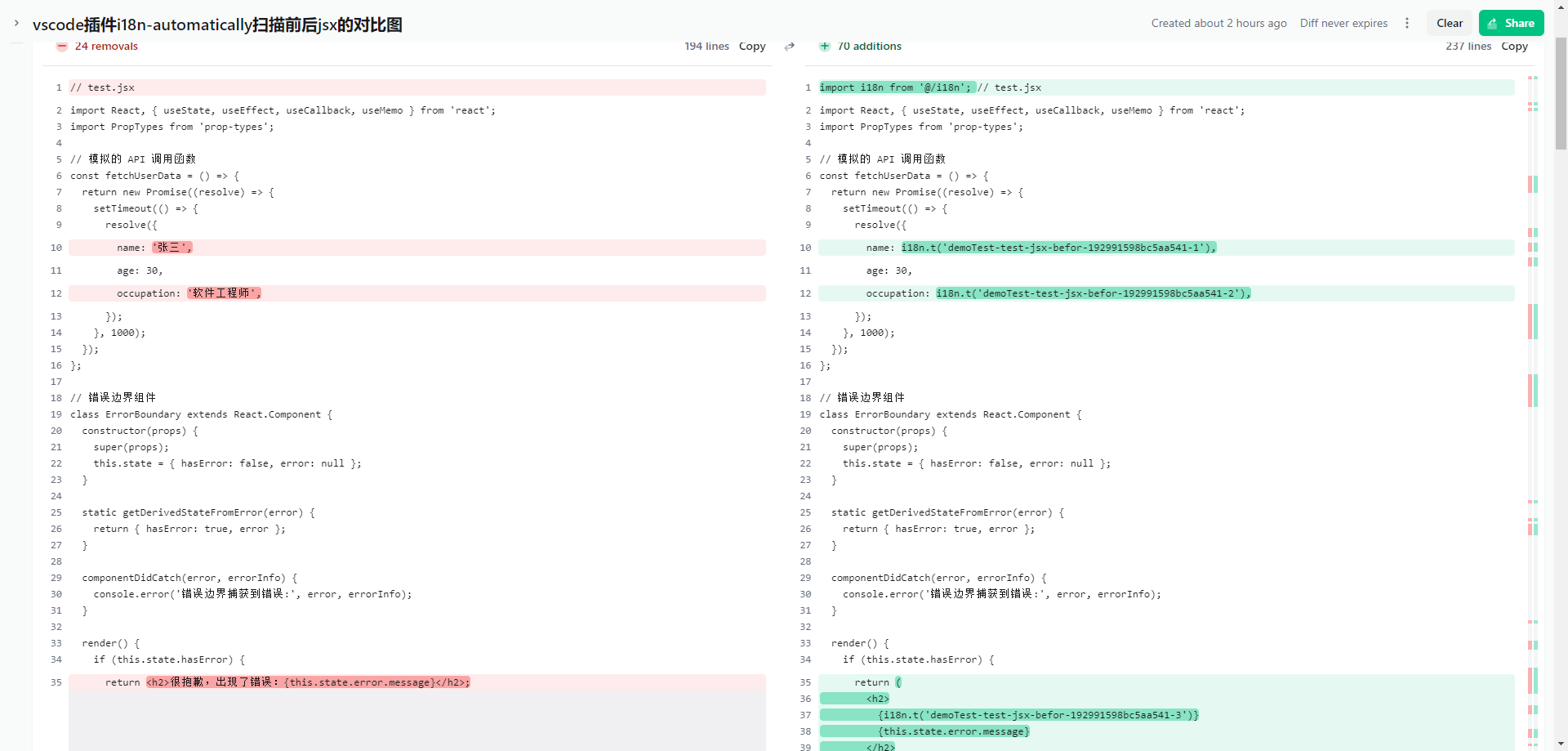
Task: Click removed 'return <h2>' line 35 on left
Action: [x=417, y=682]
